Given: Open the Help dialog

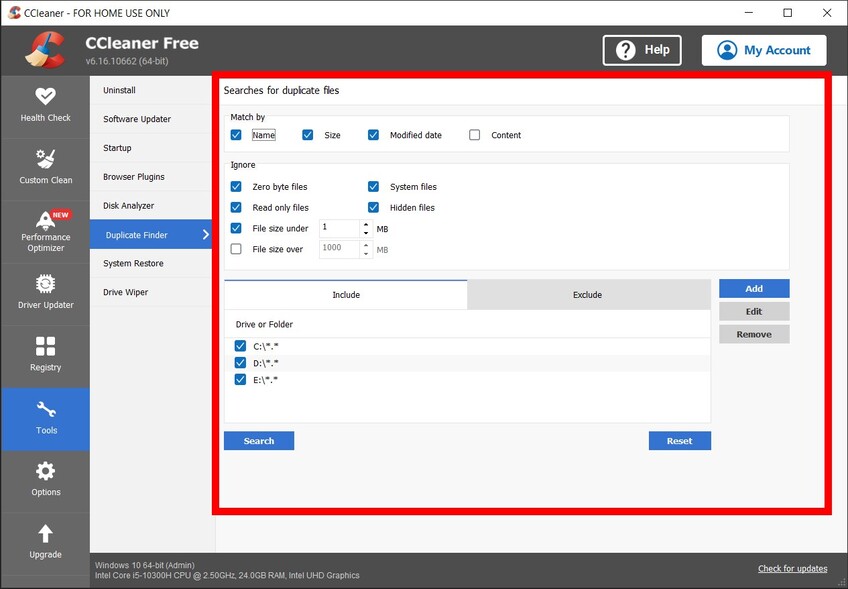Looking at the screenshot, I should (x=641, y=49).
